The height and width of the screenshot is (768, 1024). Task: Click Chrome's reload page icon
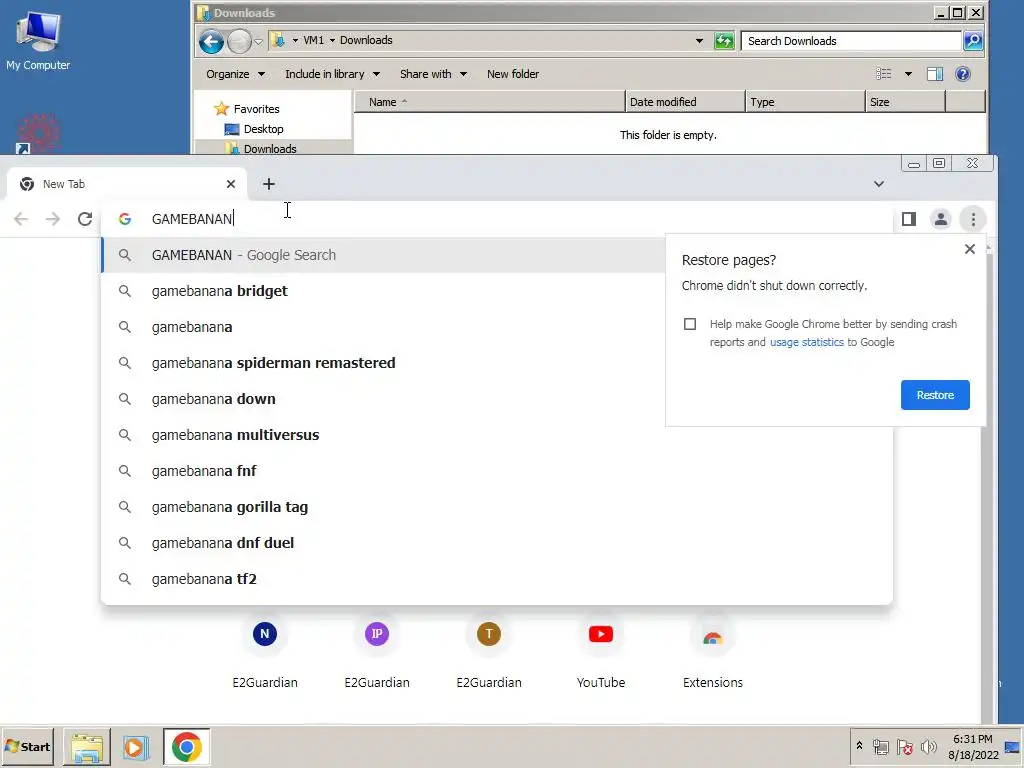click(x=85, y=219)
